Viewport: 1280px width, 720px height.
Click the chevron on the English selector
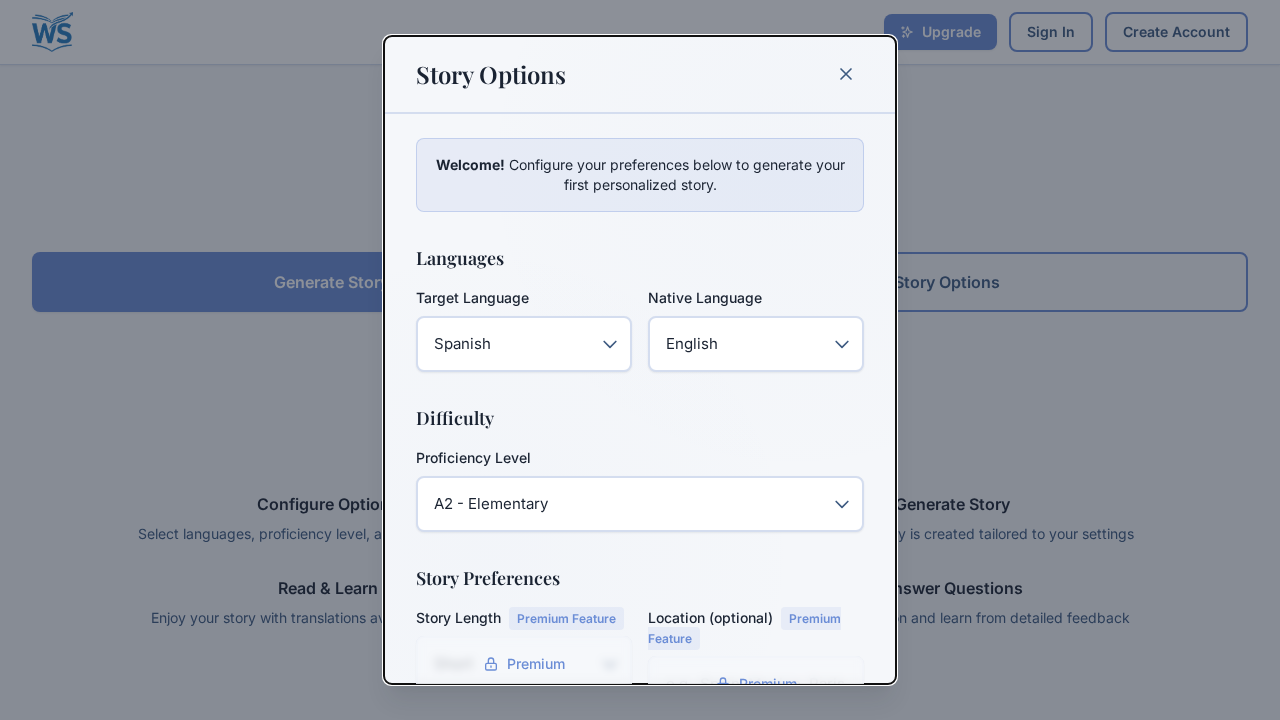click(842, 344)
